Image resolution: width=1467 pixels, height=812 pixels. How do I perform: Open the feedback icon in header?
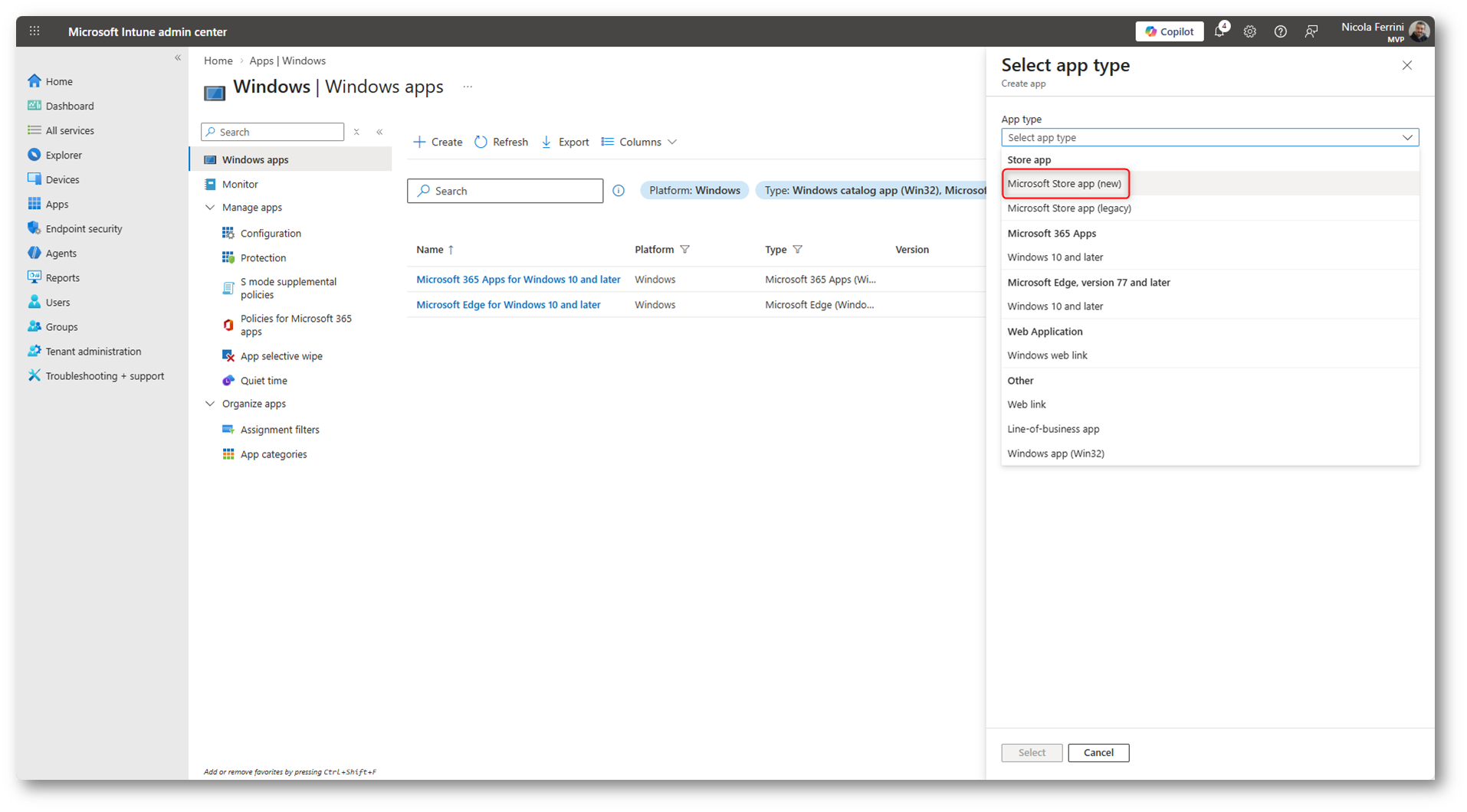click(1311, 31)
